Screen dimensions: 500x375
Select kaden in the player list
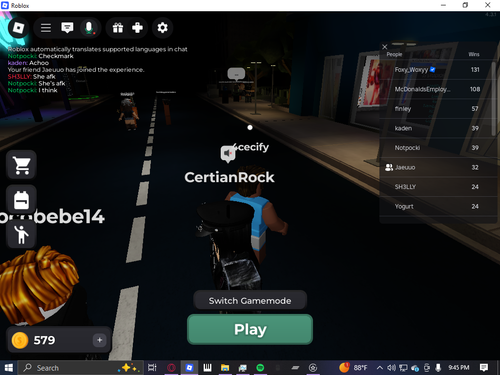pos(437,128)
